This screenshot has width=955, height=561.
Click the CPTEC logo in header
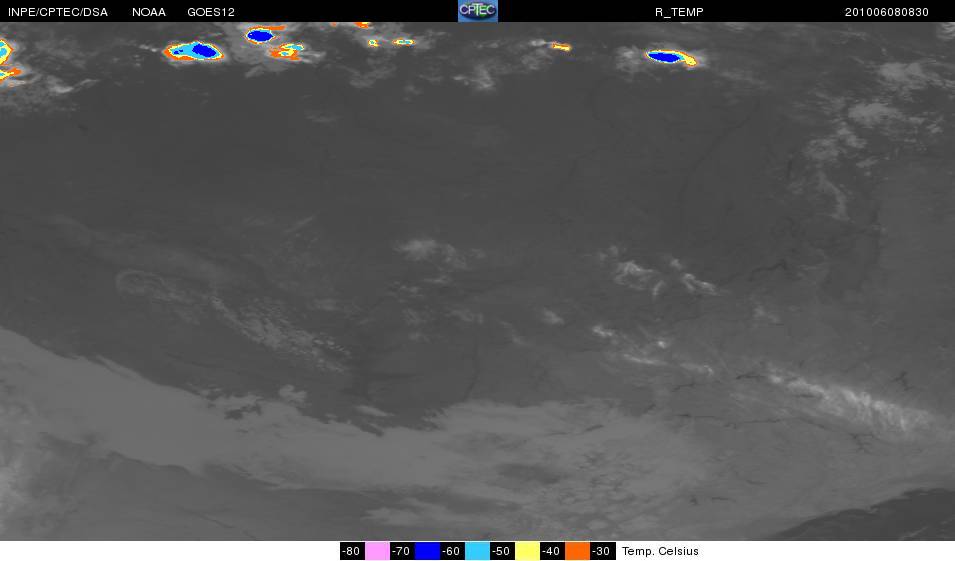(478, 11)
